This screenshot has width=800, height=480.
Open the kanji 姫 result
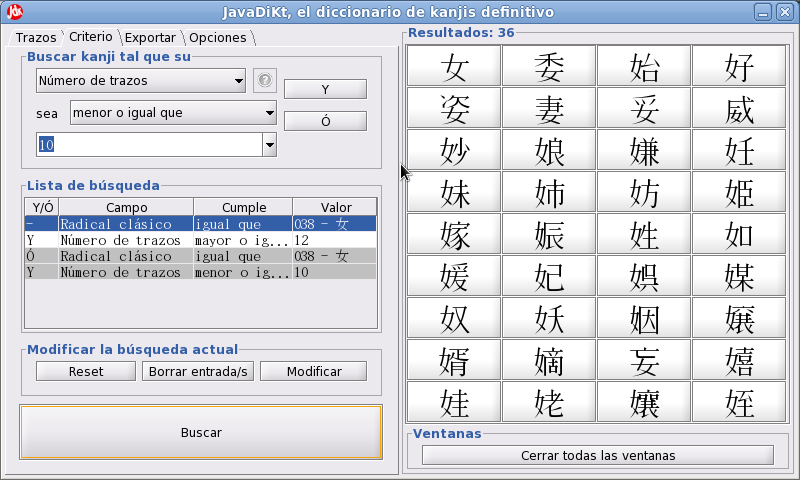coord(739,192)
